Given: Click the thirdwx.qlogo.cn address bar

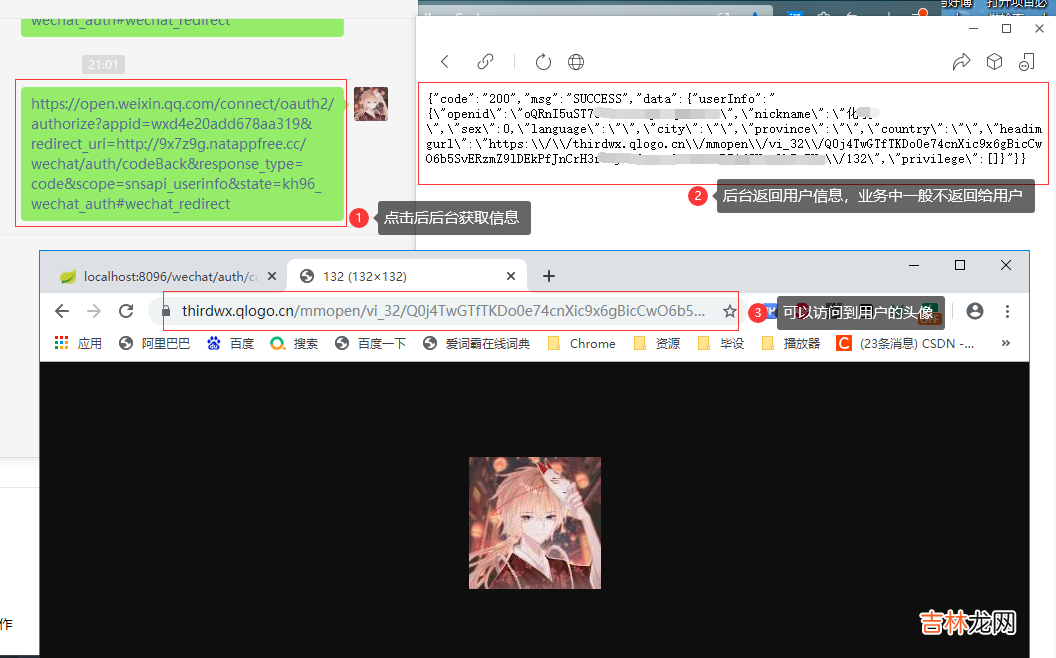Looking at the screenshot, I should click(440, 311).
